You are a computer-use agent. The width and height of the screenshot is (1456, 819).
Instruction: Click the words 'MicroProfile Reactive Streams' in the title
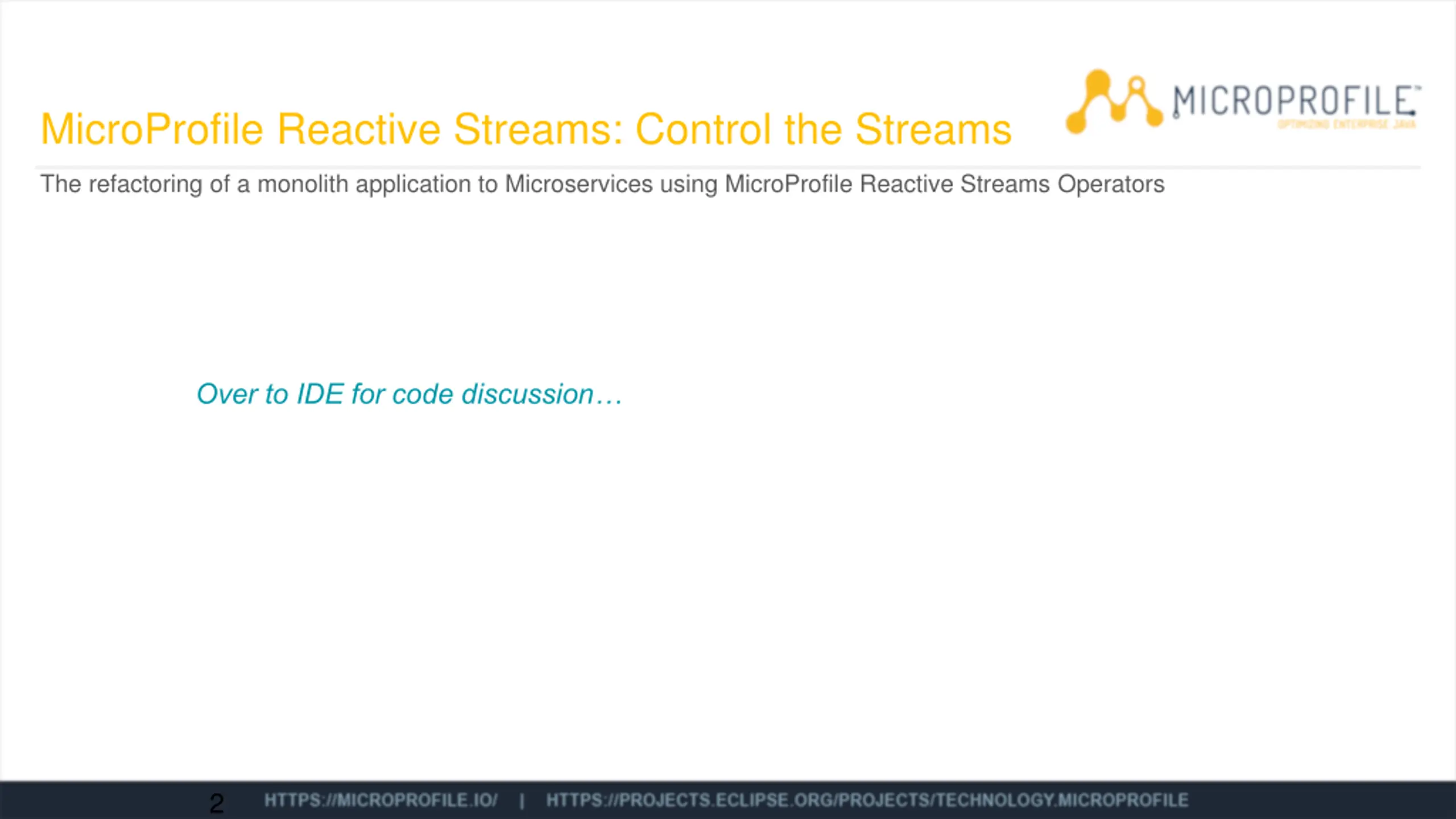(330, 130)
